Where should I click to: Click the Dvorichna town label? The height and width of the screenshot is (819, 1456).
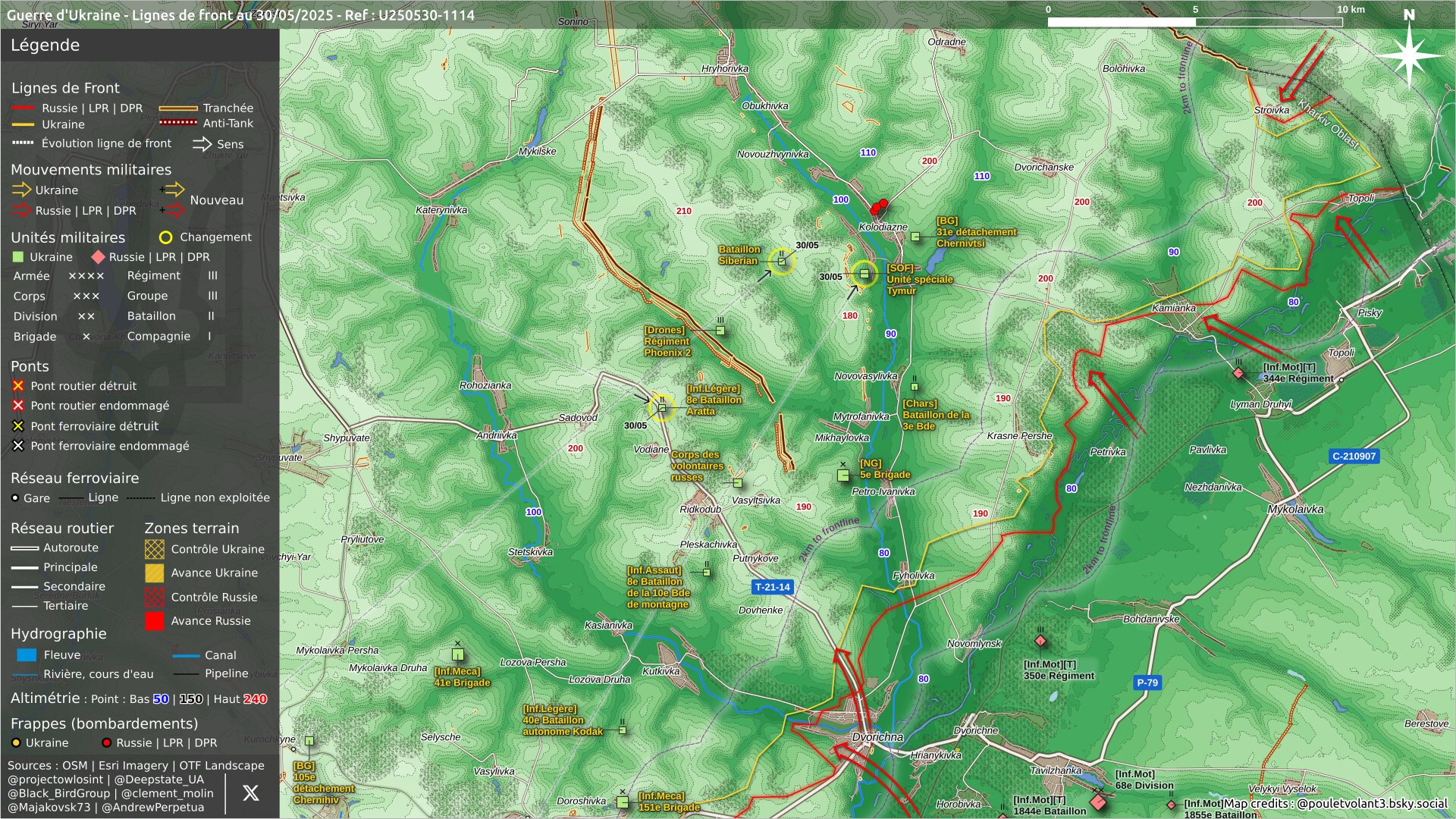pos(877,737)
